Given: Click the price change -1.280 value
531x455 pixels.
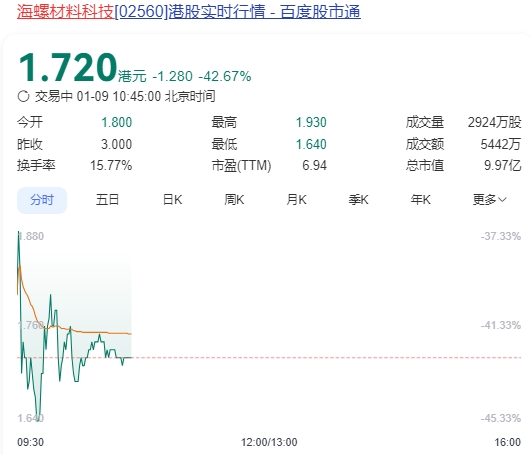Looking at the screenshot, I should (172, 76).
